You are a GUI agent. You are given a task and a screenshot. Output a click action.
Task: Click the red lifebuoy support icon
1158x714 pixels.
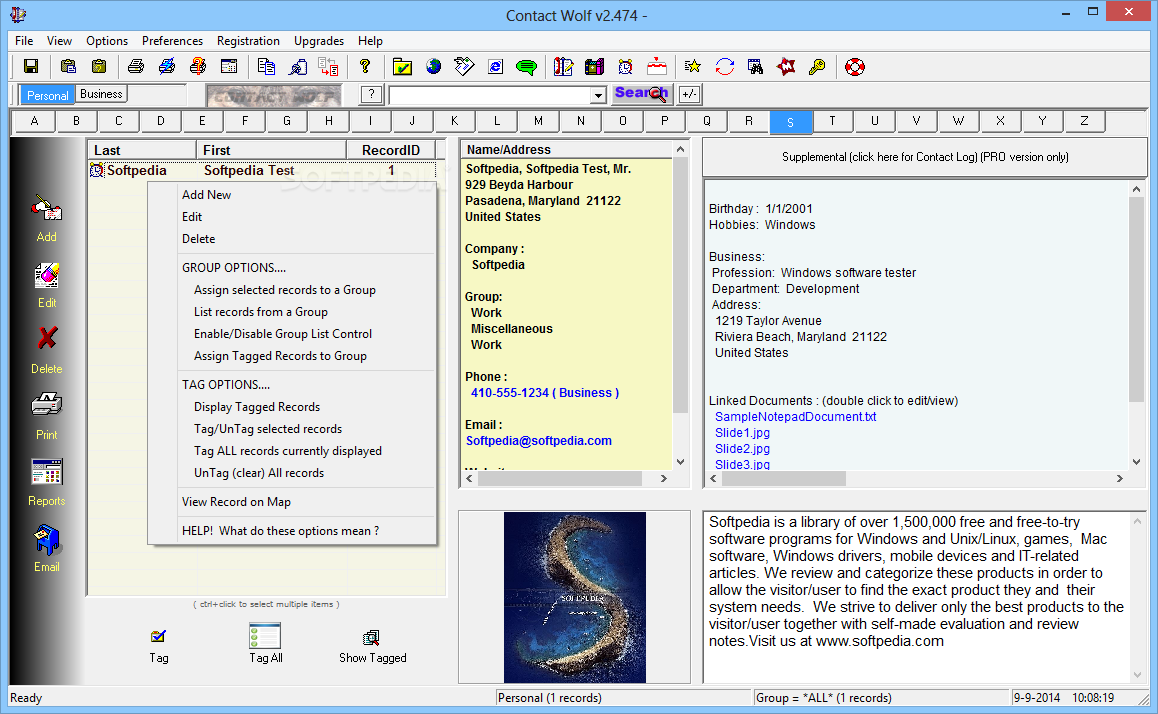(x=854, y=66)
